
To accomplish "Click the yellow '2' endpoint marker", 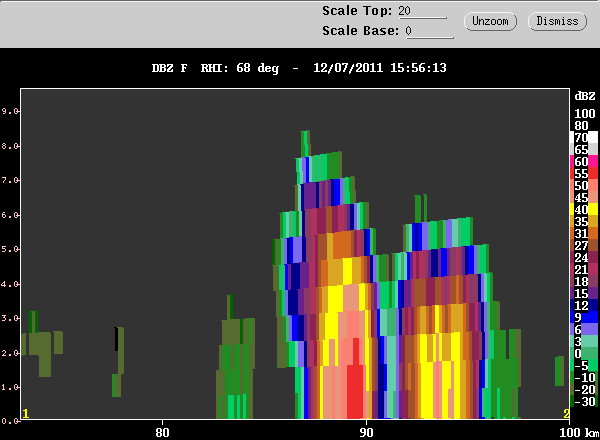I will [x=566, y=414].
